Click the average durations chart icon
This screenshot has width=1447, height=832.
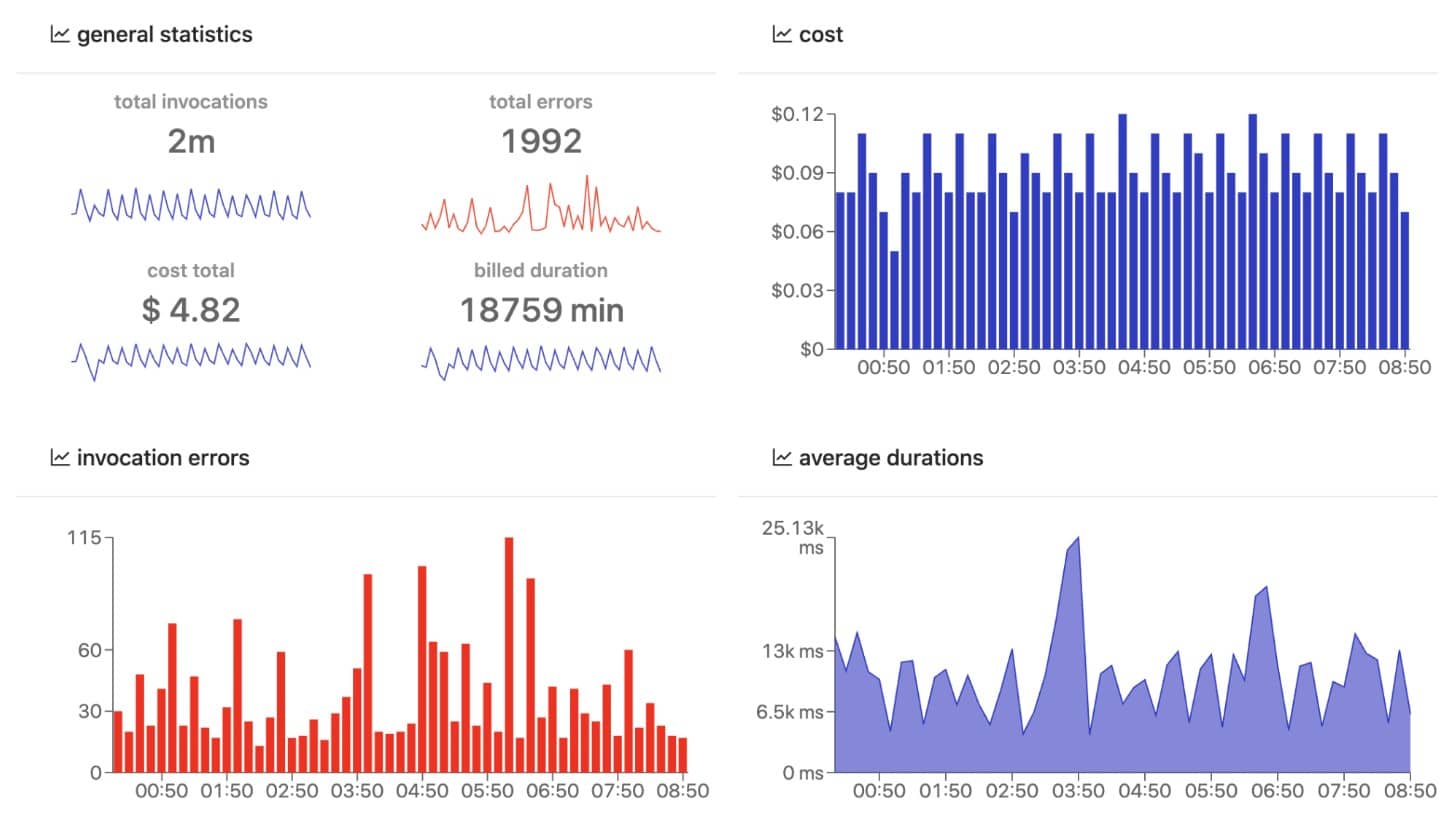[x=782, y=458]
